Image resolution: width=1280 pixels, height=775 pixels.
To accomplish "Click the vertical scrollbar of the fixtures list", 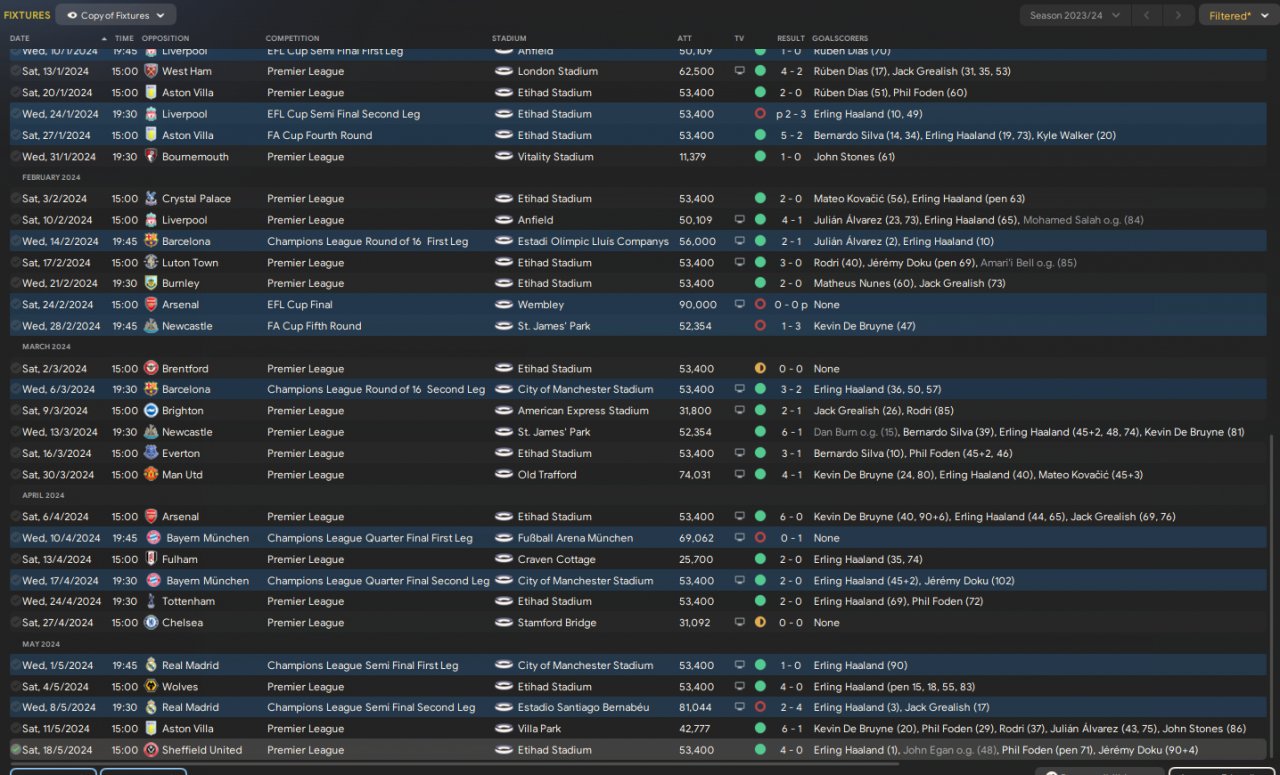I will 1273,595.
